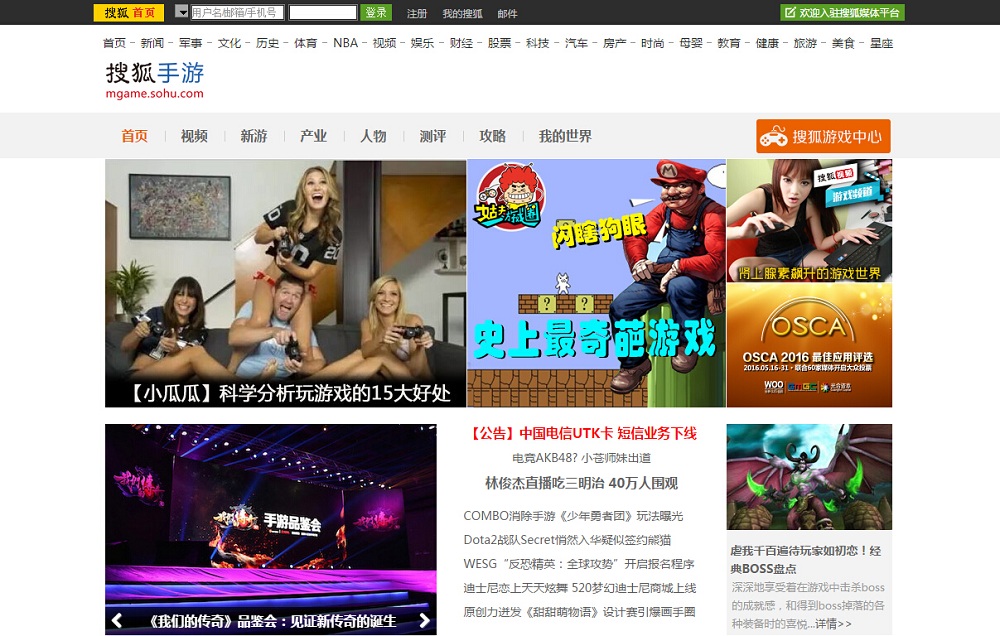Viewport: 1000px width, 636px height.
Task: Switch to the 产业 tab
Action: pos(313,136)
